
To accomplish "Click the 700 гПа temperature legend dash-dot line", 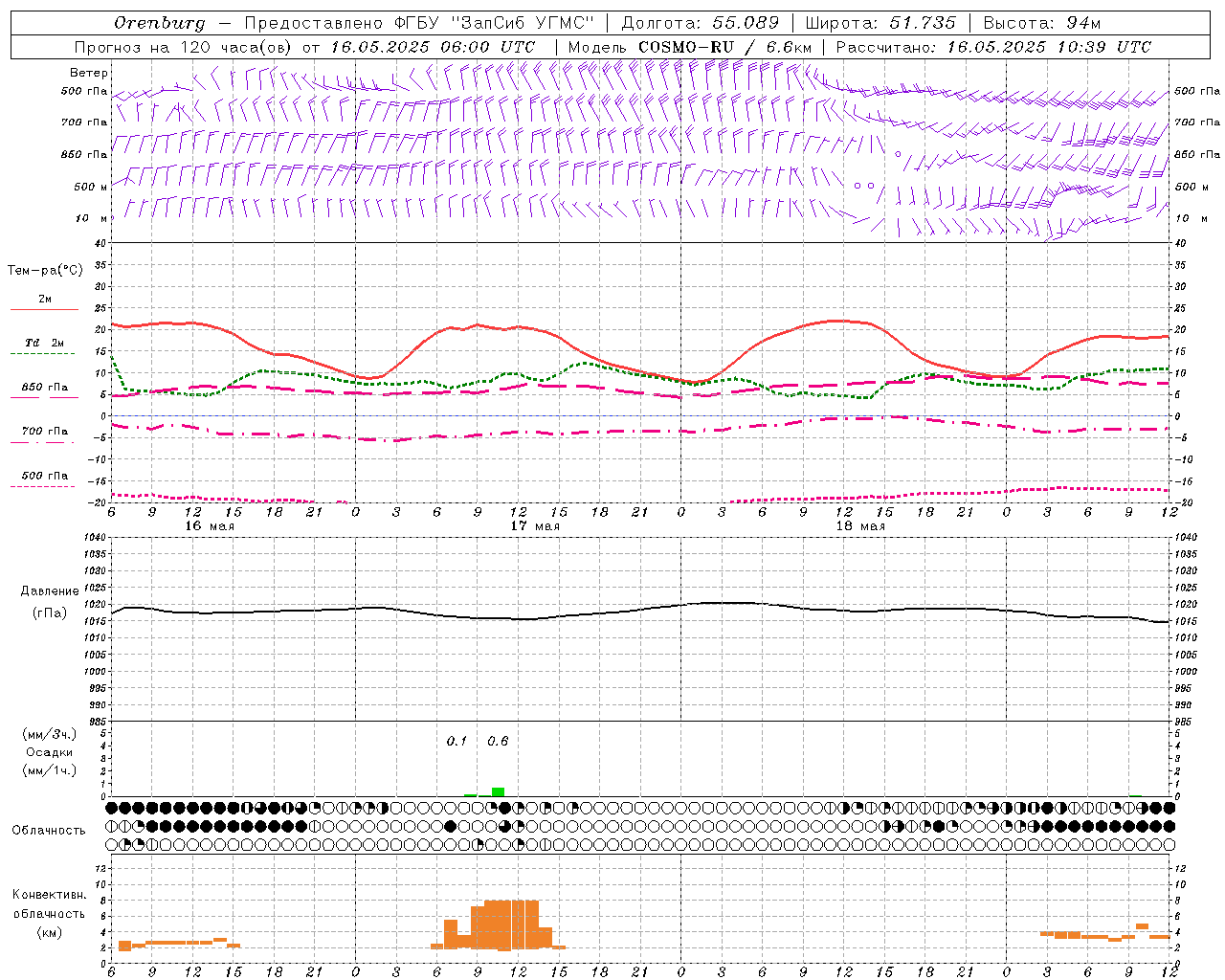I will 42,441.
